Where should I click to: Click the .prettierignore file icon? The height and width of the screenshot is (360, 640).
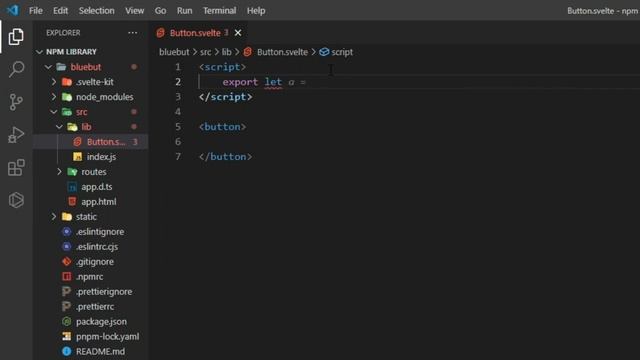(67, 291)
